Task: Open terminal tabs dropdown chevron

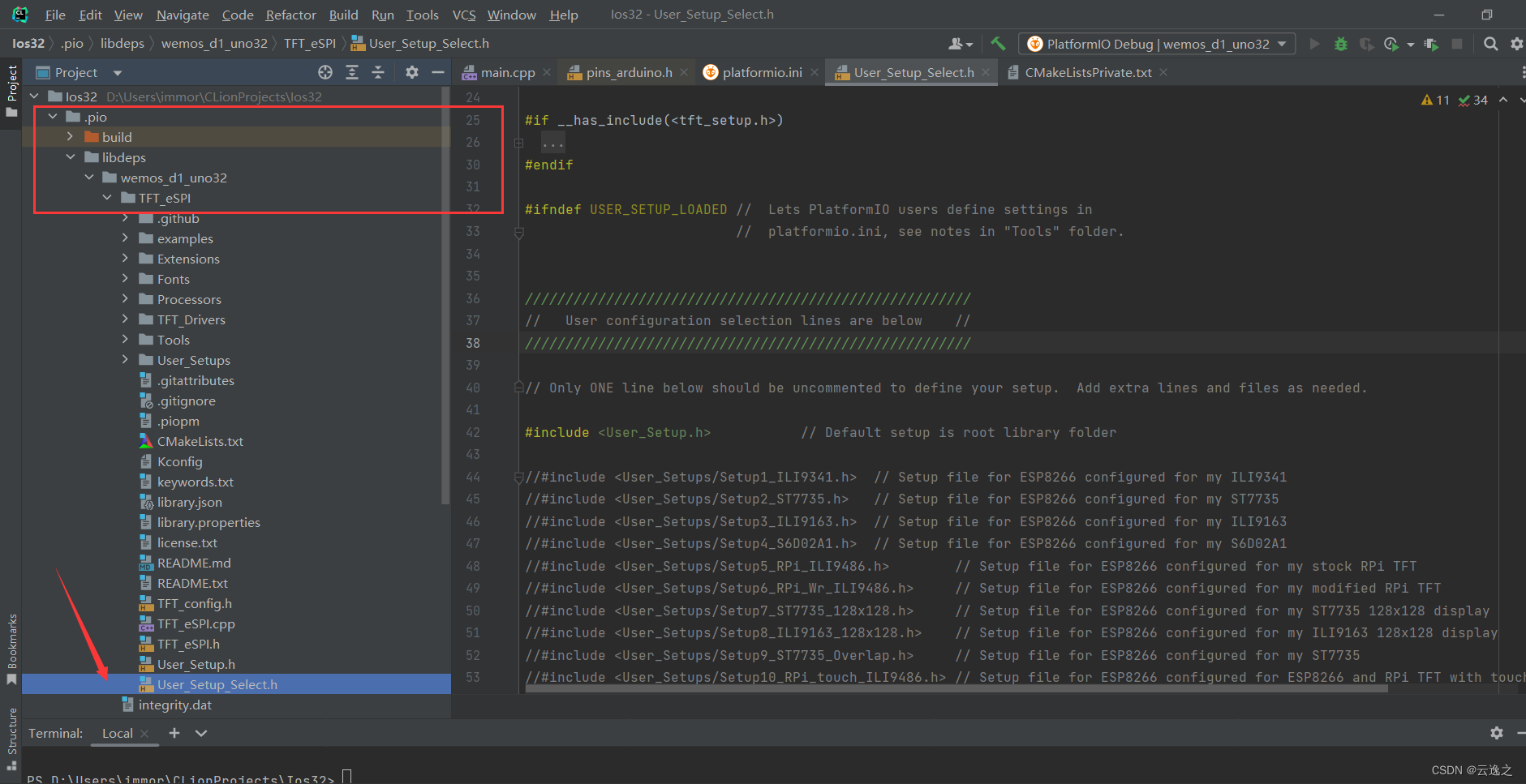Action: click(201, 733)
